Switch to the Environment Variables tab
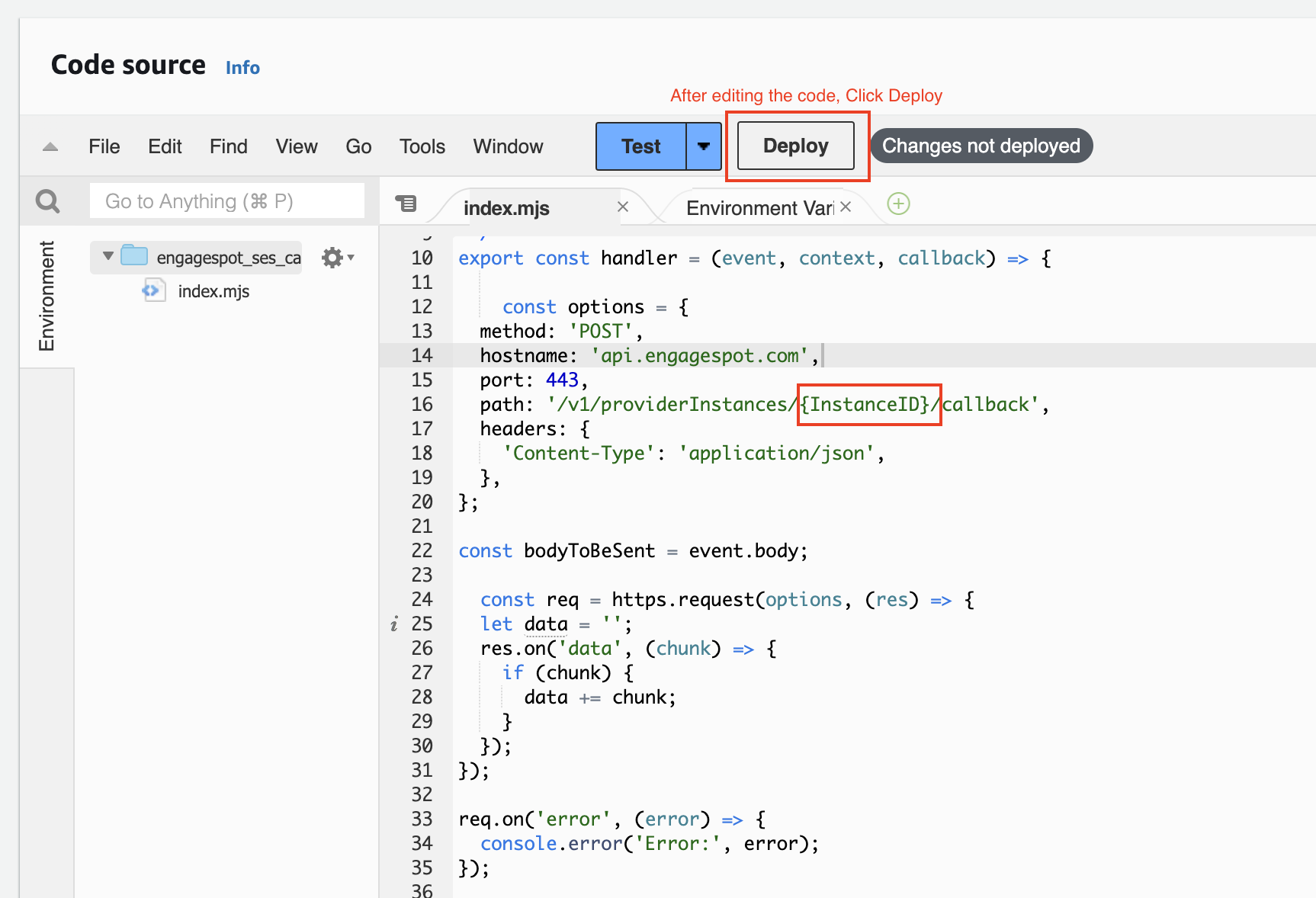Image resolution: width=1316 pixels, height=898 pixels. [x=759, y=208]
